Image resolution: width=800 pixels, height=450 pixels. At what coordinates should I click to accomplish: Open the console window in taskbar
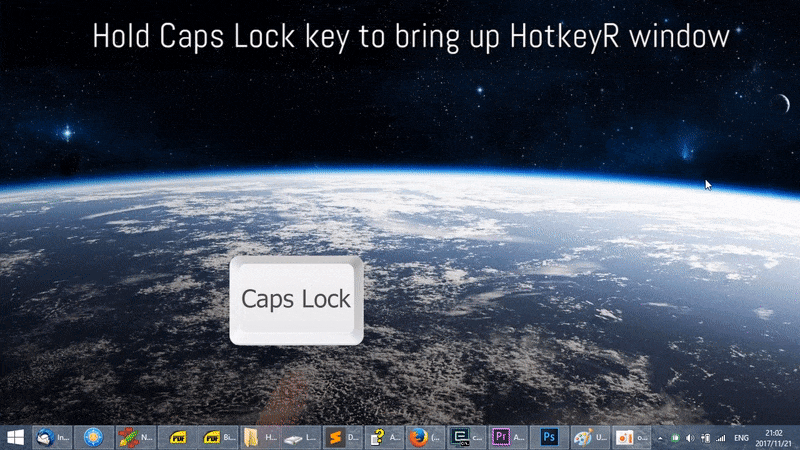click(x=466, y=437)
